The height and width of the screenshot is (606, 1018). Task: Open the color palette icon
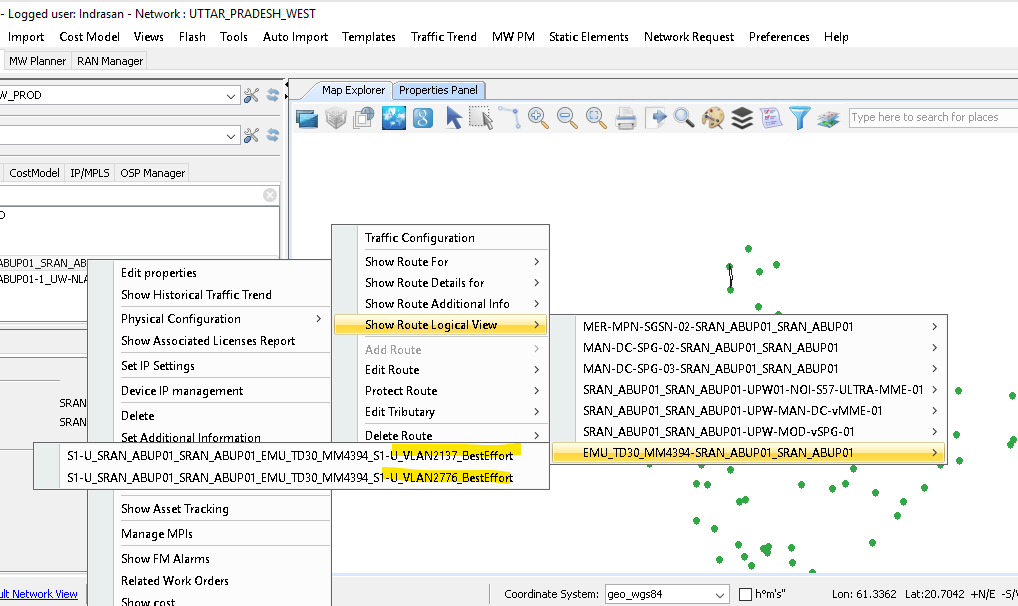[x=712, y=118]
